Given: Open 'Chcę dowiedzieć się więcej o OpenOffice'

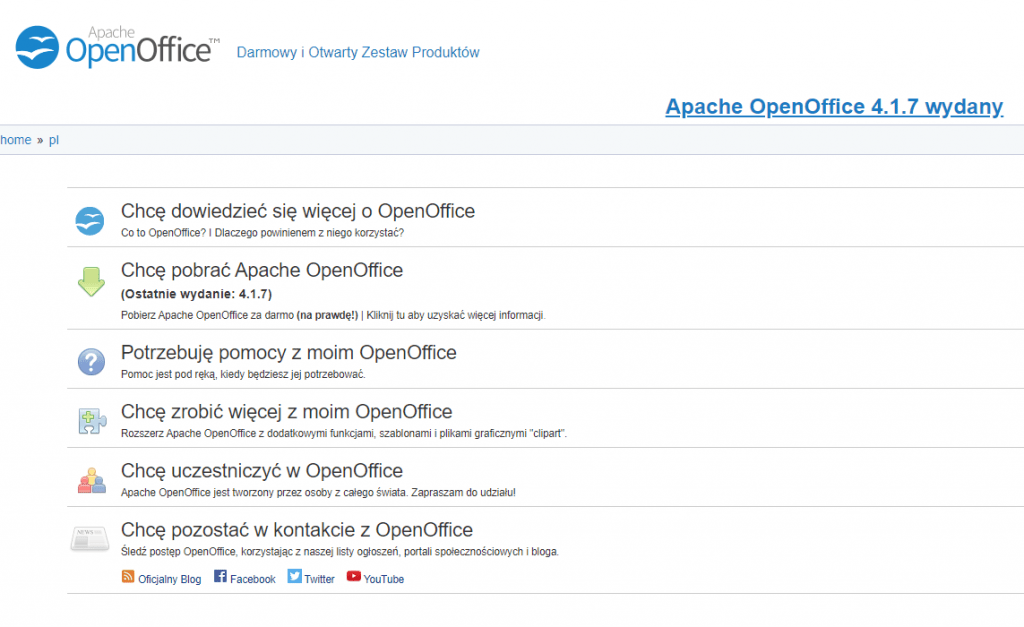Looking at the screenshot, I should click(297, 211).
